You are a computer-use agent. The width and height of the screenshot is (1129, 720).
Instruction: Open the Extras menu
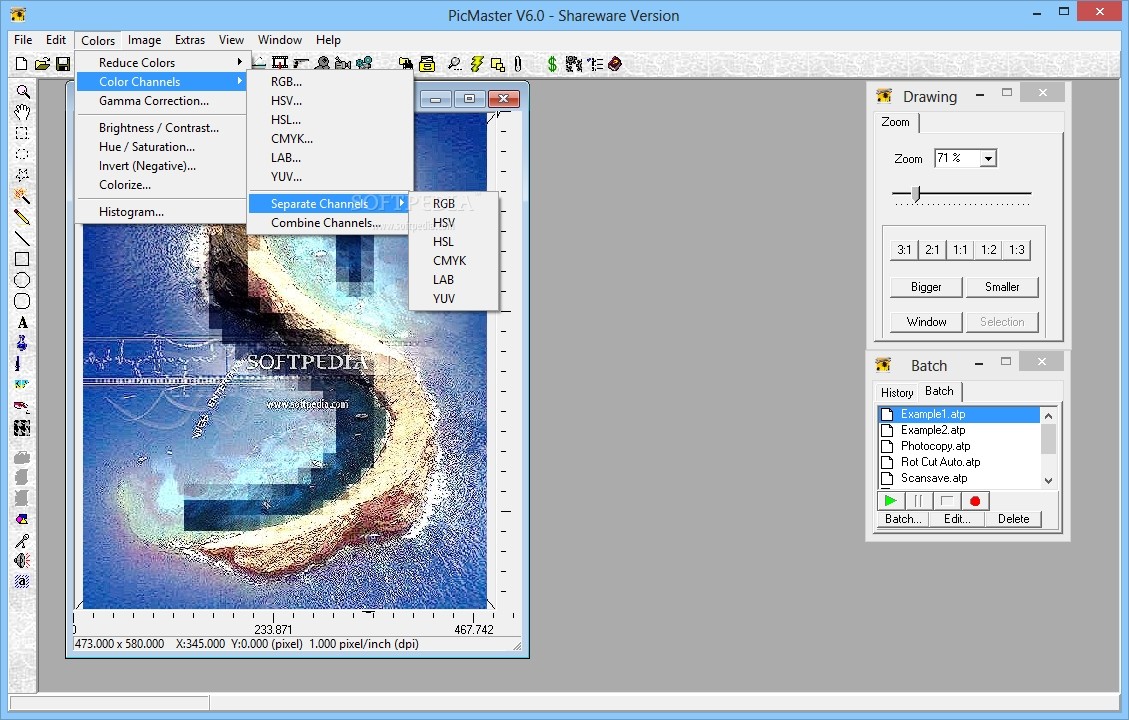[190, 40]
